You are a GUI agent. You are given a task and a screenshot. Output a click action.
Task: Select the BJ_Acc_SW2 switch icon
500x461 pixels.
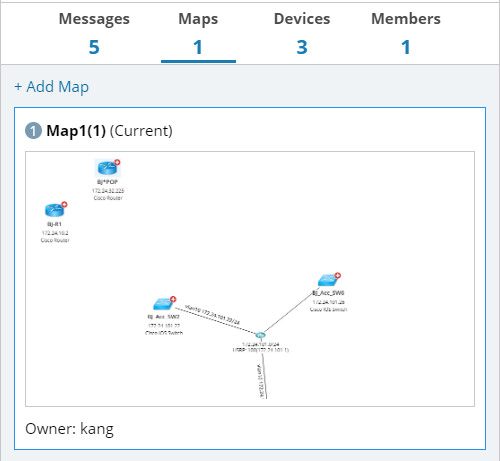point(163,304)
